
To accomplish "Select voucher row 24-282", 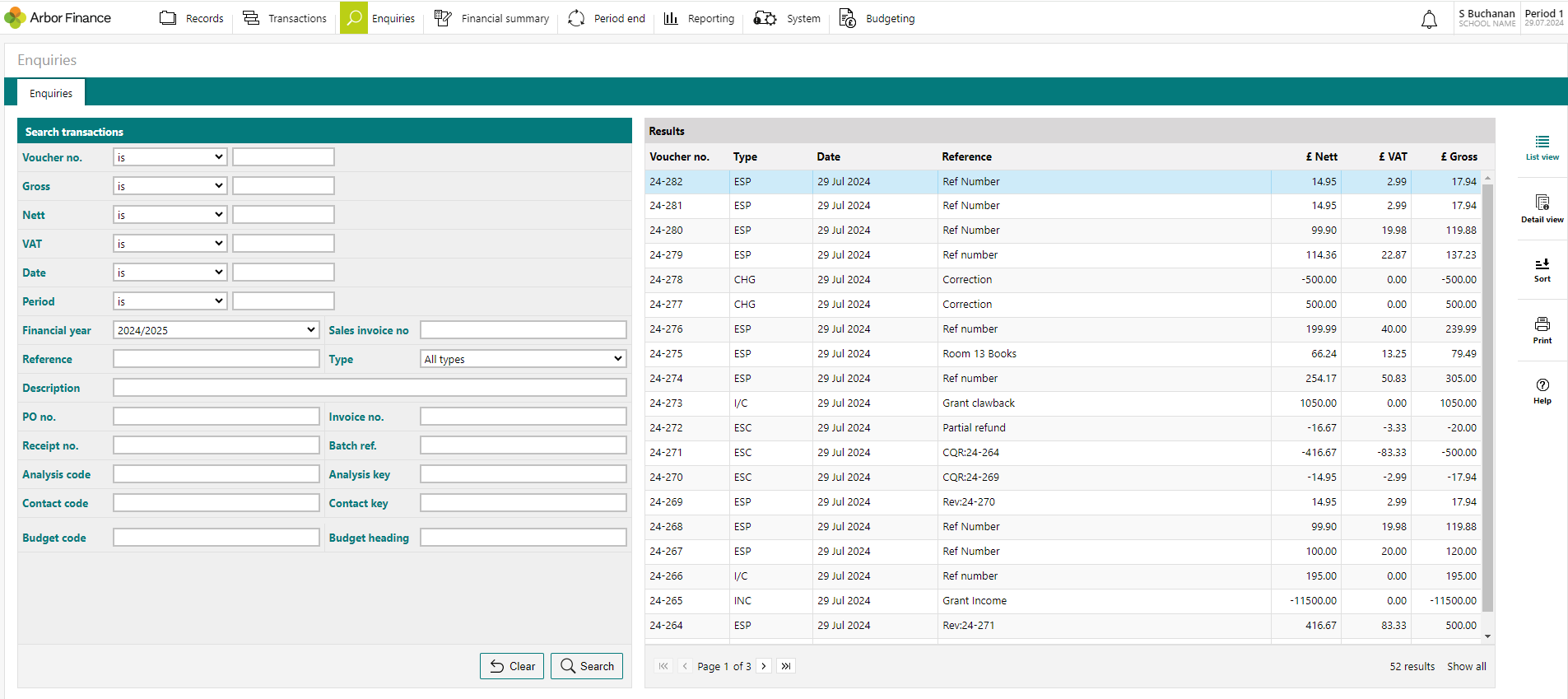I will pos(1063,181).
